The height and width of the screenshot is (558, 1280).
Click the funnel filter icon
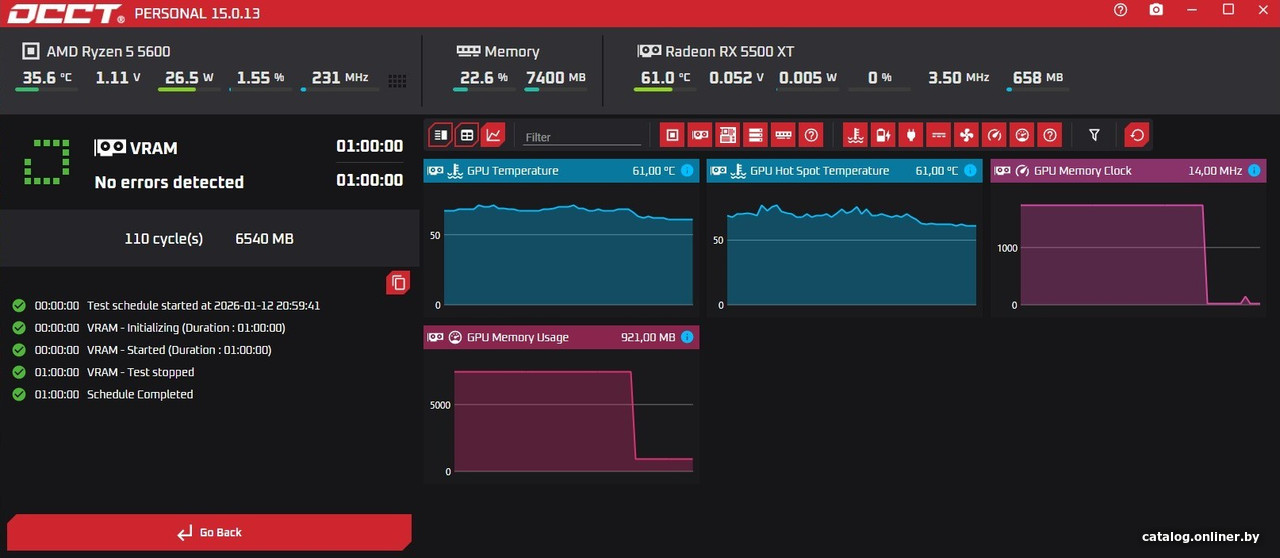[x=1094, y=135]
